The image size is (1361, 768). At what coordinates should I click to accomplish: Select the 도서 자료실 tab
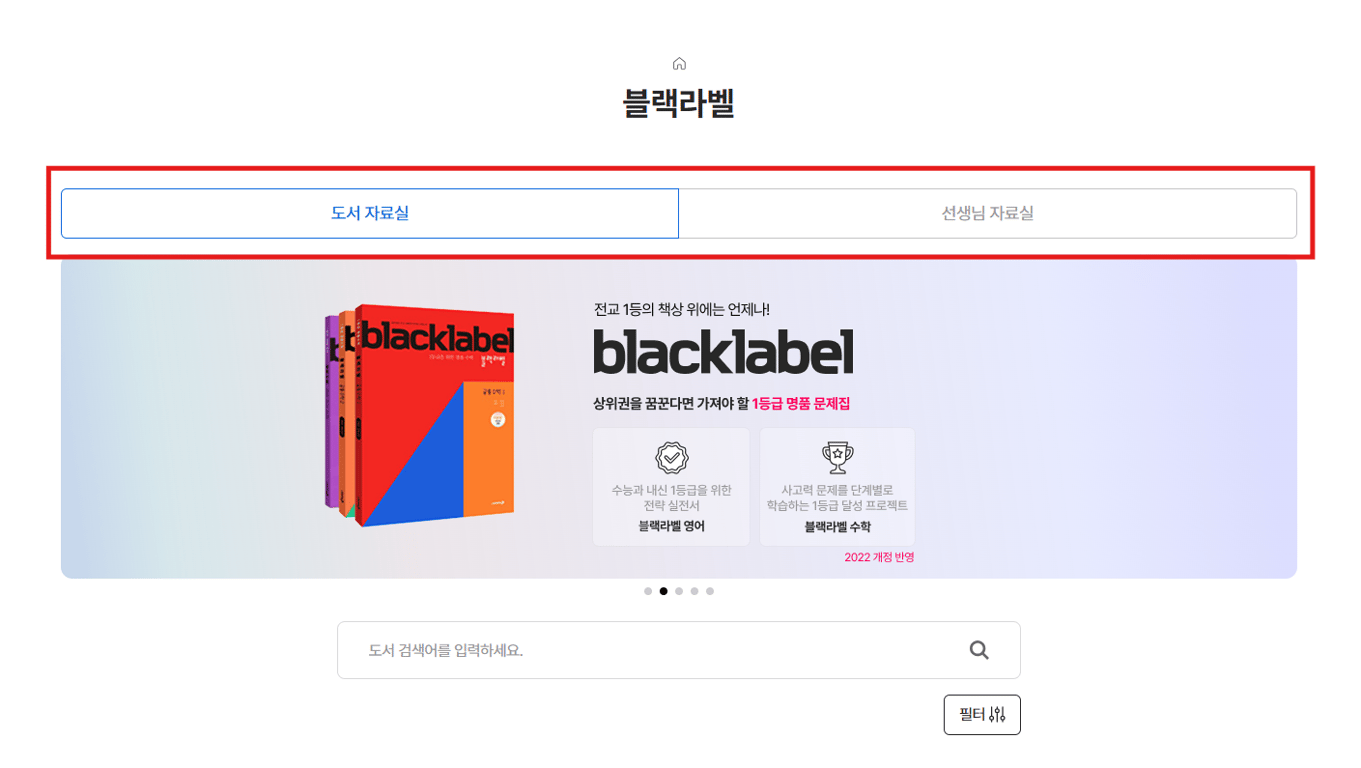370,213
